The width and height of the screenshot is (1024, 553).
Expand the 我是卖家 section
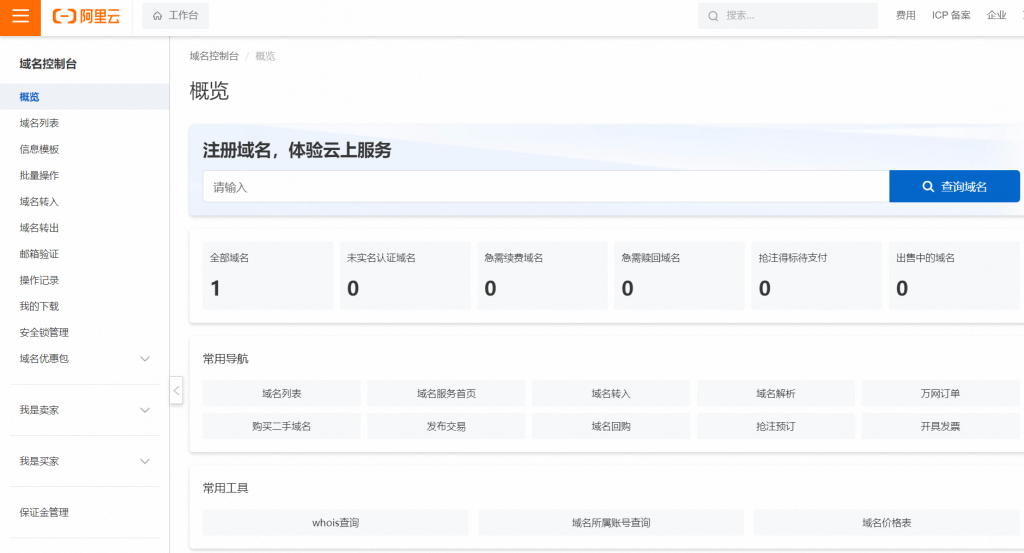click(x=145, y=410)
